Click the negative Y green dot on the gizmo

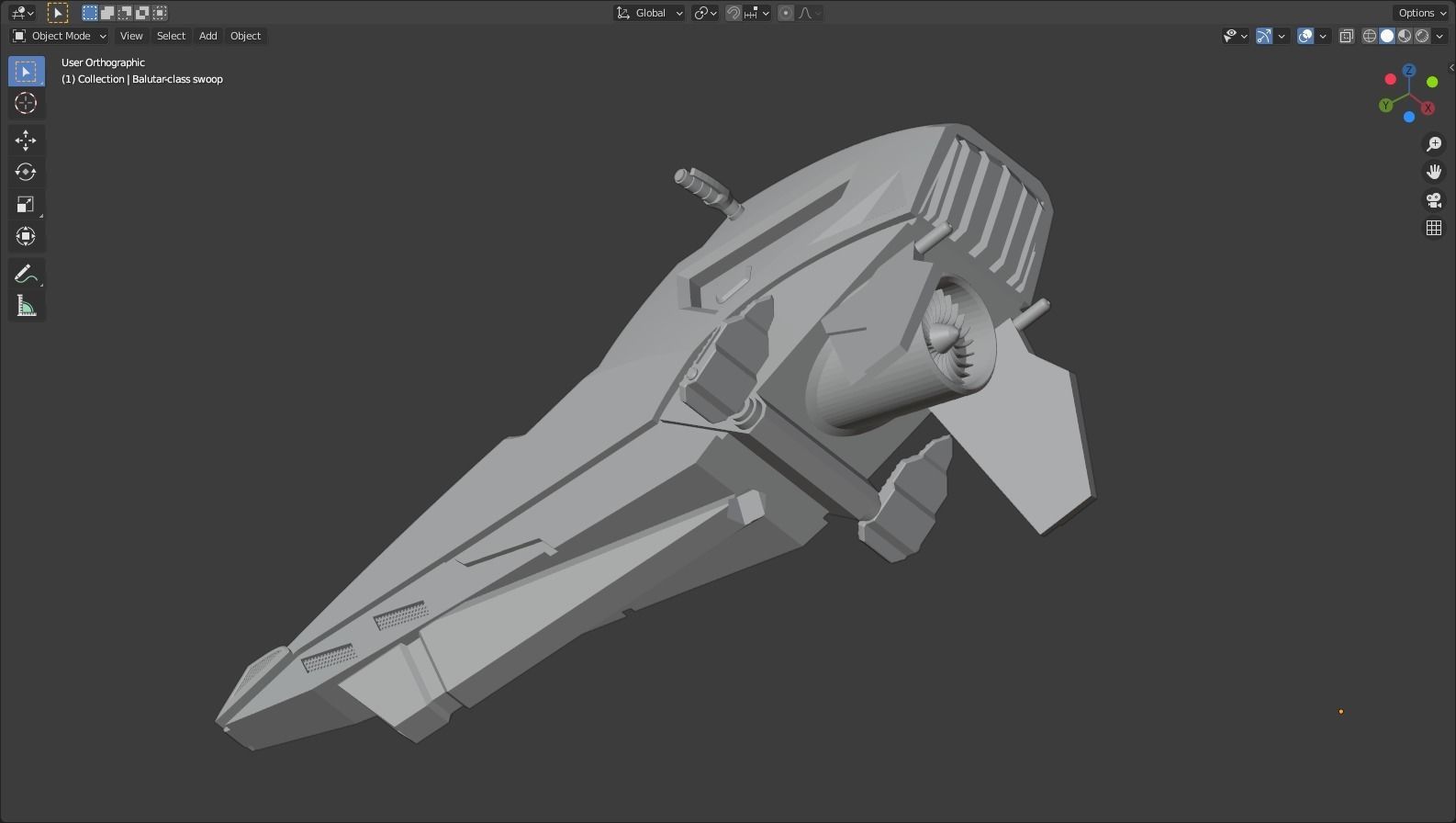coord(1432,83)
